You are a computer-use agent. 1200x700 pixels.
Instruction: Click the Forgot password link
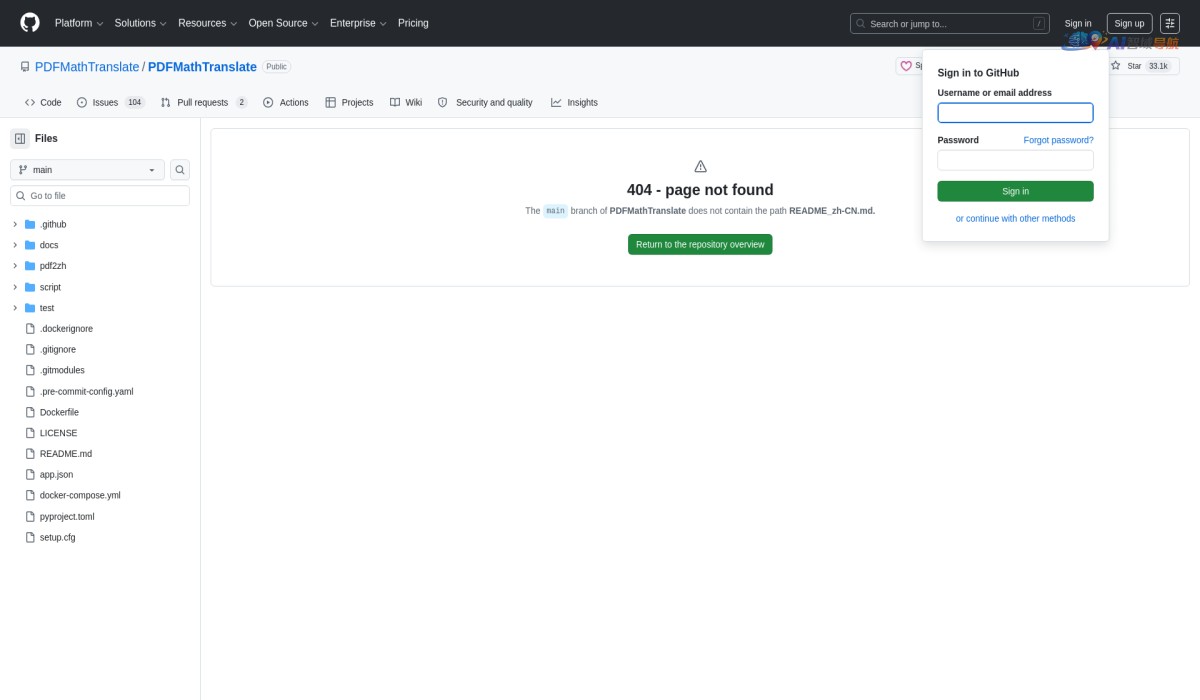[x=1058, y=140]
